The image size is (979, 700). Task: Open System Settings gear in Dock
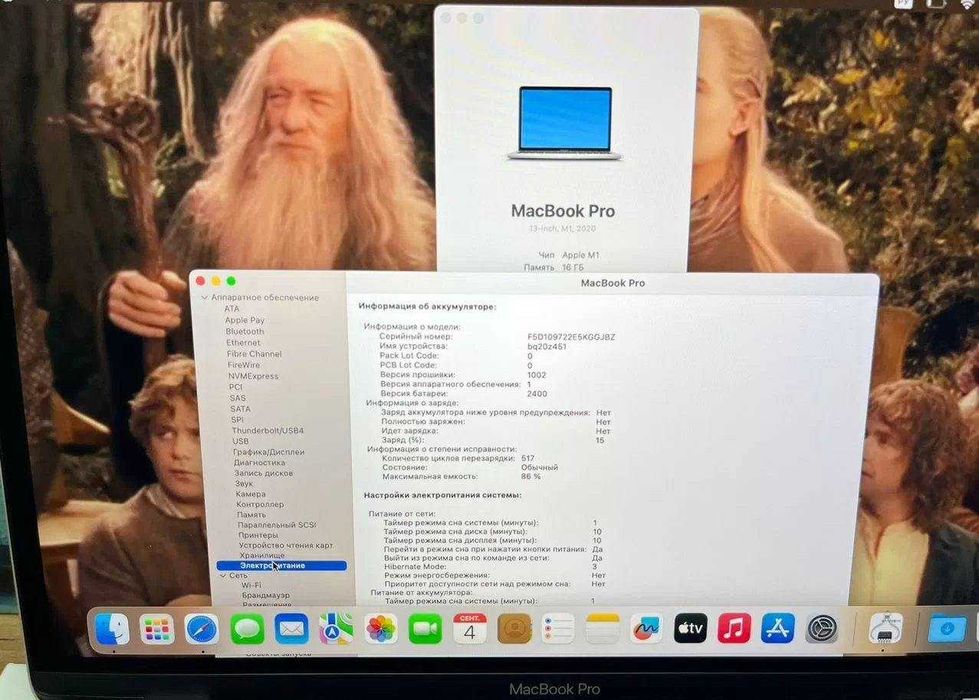click(822, 629)
